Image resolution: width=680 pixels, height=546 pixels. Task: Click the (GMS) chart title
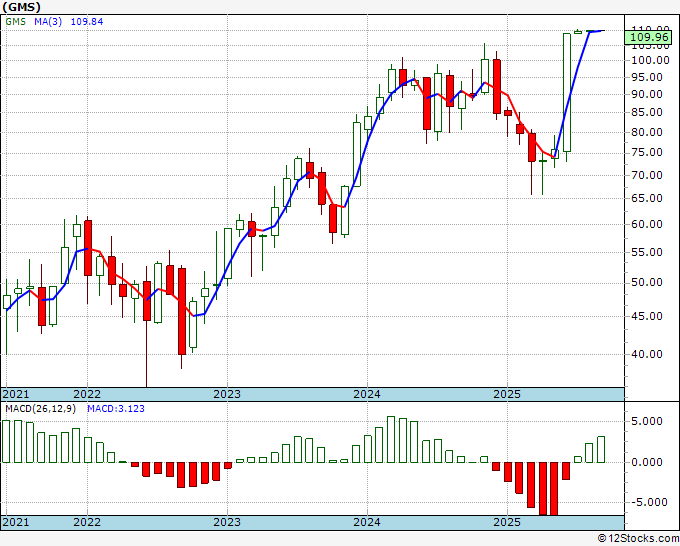click(x=22, y=7)
